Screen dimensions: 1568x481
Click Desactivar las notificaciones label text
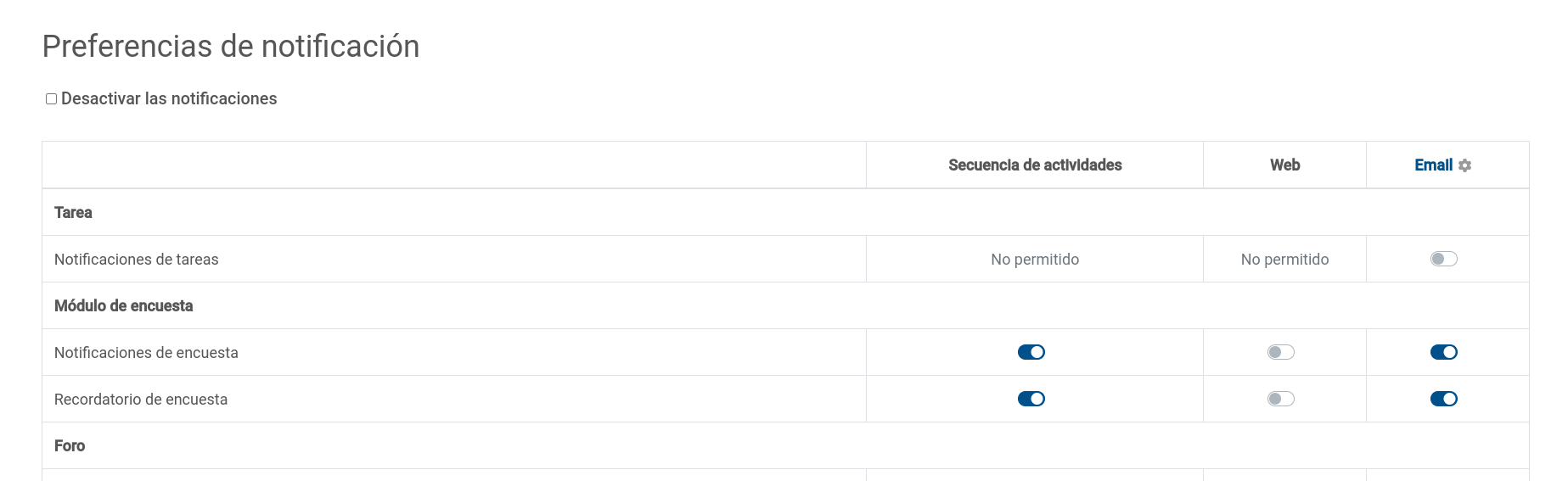[x=169, y=98]
